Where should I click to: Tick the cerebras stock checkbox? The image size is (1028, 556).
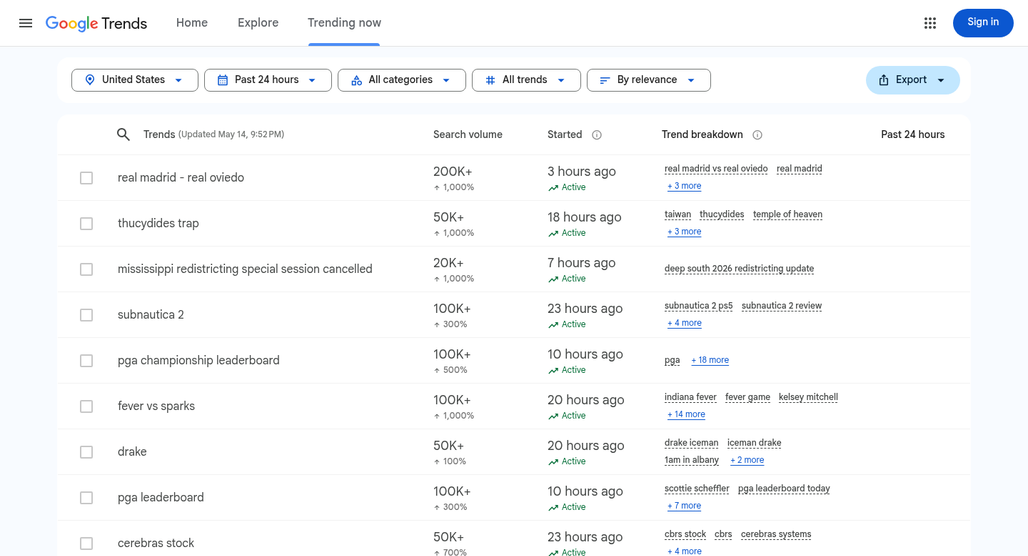(87, 544)
